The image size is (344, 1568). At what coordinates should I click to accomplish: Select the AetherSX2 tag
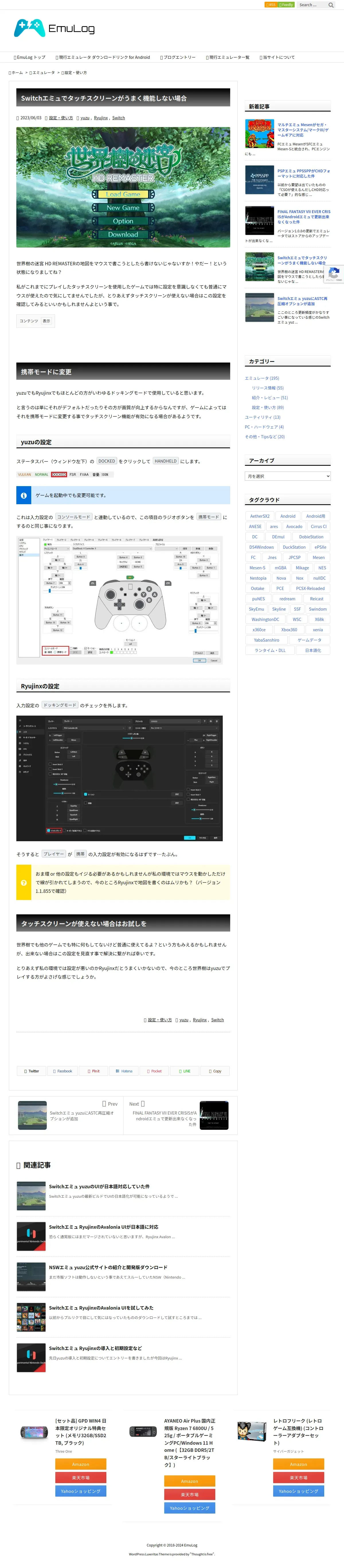tap(260, 516)
